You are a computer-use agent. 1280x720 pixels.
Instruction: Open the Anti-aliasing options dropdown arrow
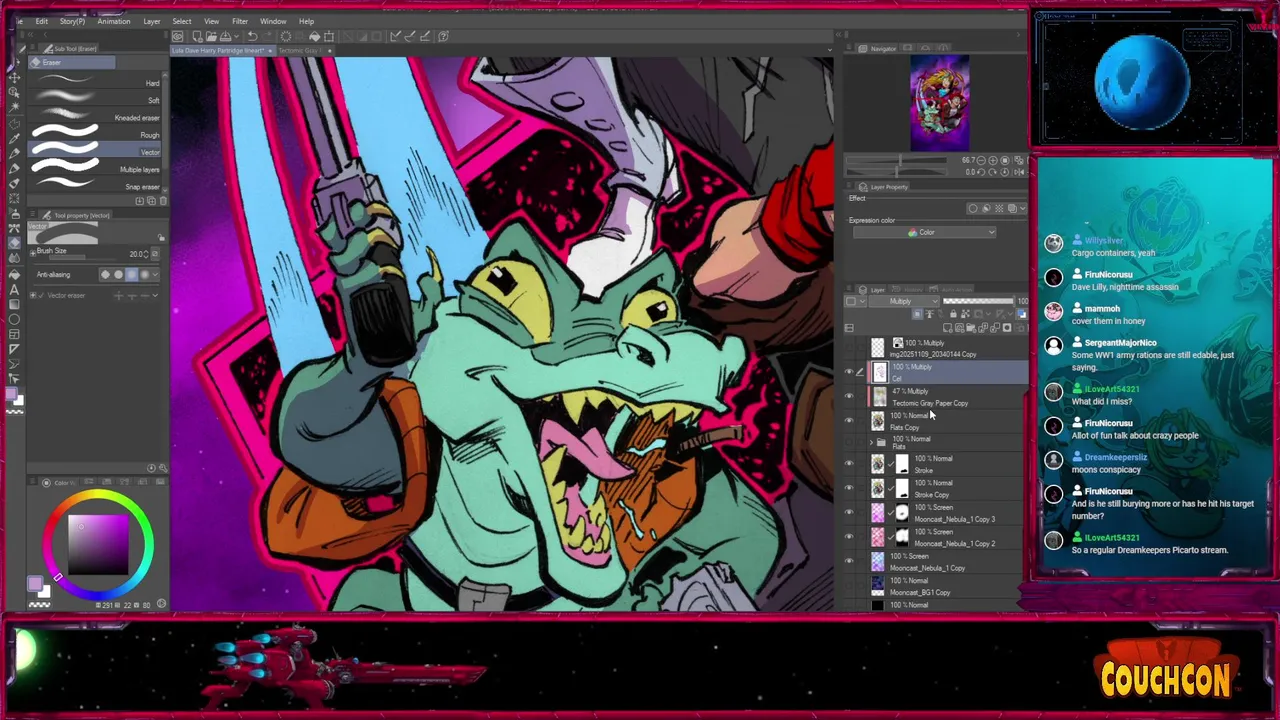156,275
